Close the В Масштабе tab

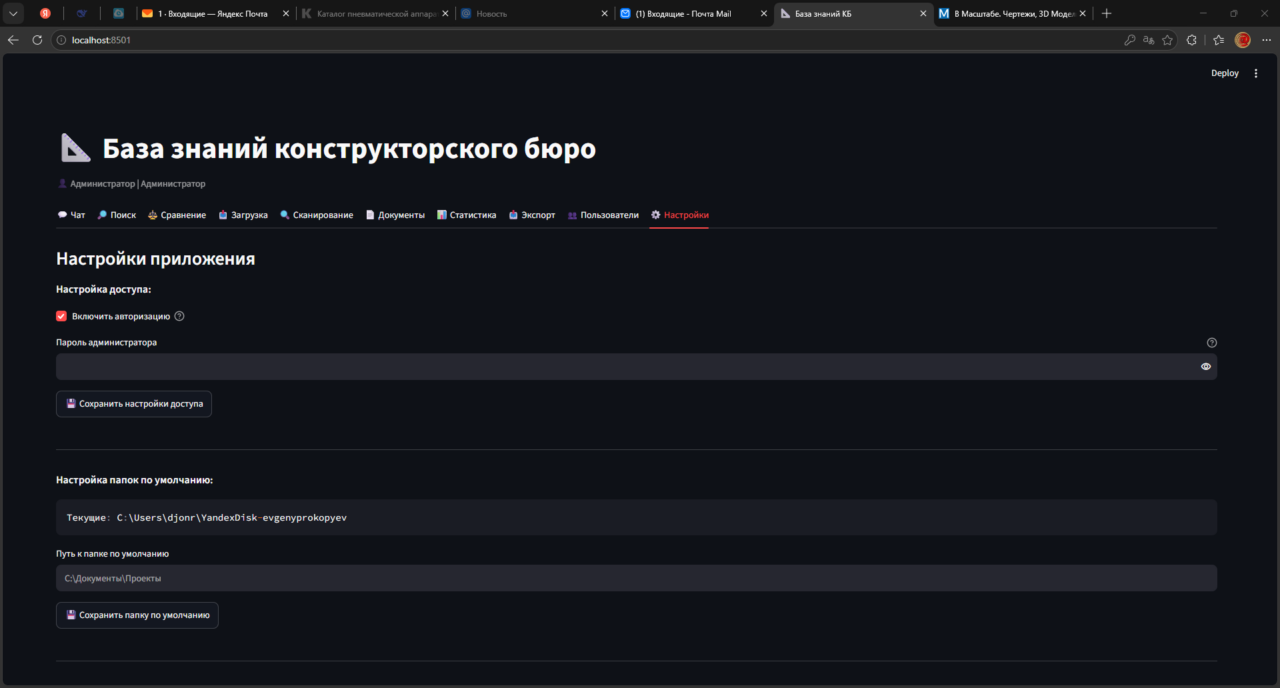[1082, 14]
